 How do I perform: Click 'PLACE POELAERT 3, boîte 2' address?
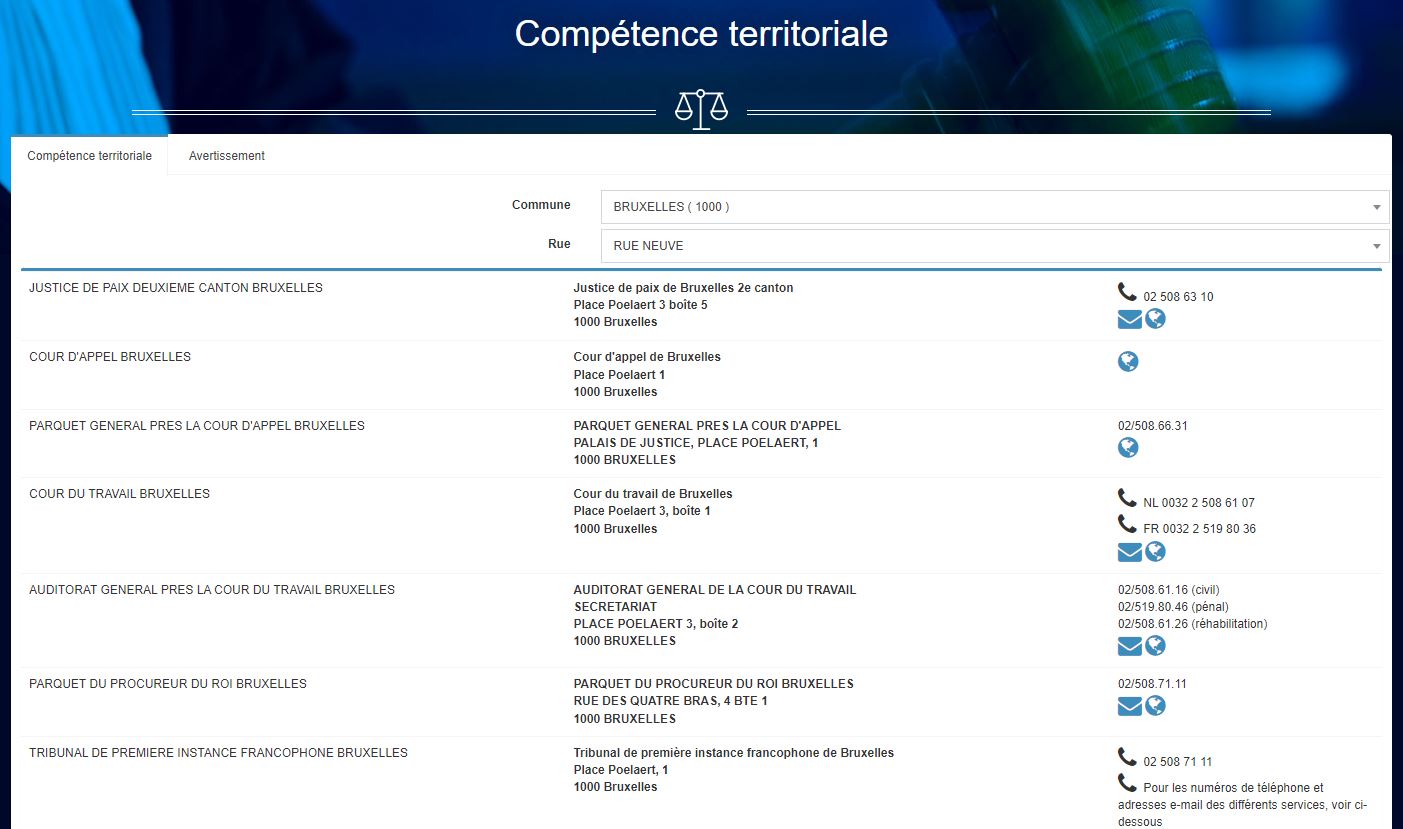tap(656, 624)
